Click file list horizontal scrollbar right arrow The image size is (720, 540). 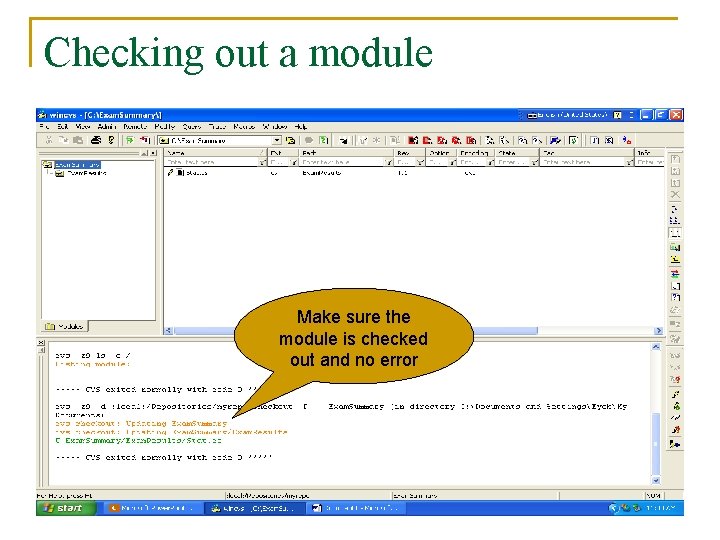(x=658, y=331)
